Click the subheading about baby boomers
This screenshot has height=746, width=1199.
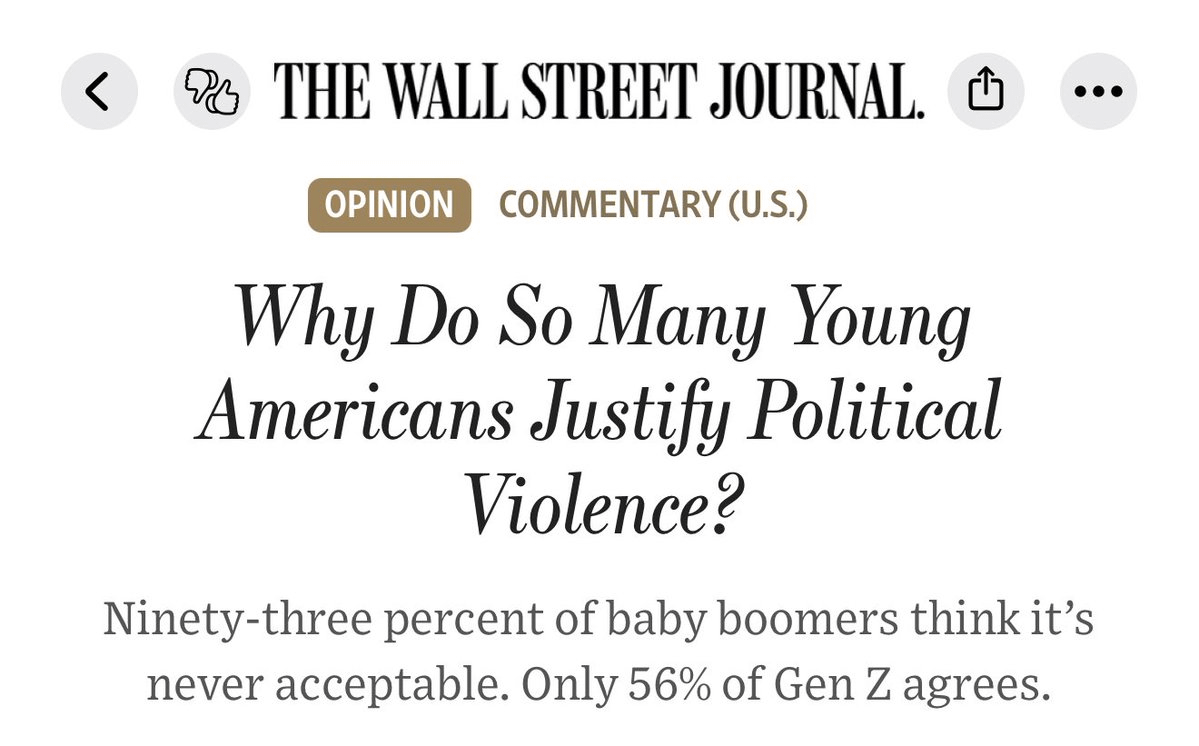[599, 651]
